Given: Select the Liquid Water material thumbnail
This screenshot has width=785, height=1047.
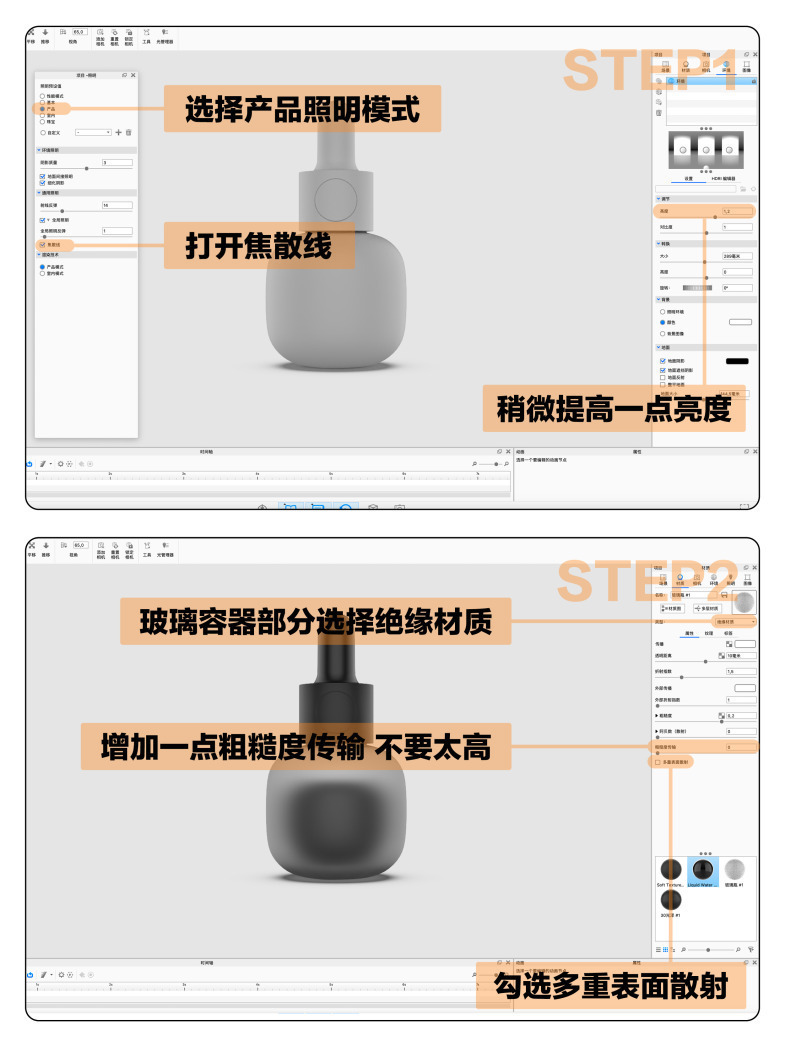Looking at the screenshot, I should point(702,870).
